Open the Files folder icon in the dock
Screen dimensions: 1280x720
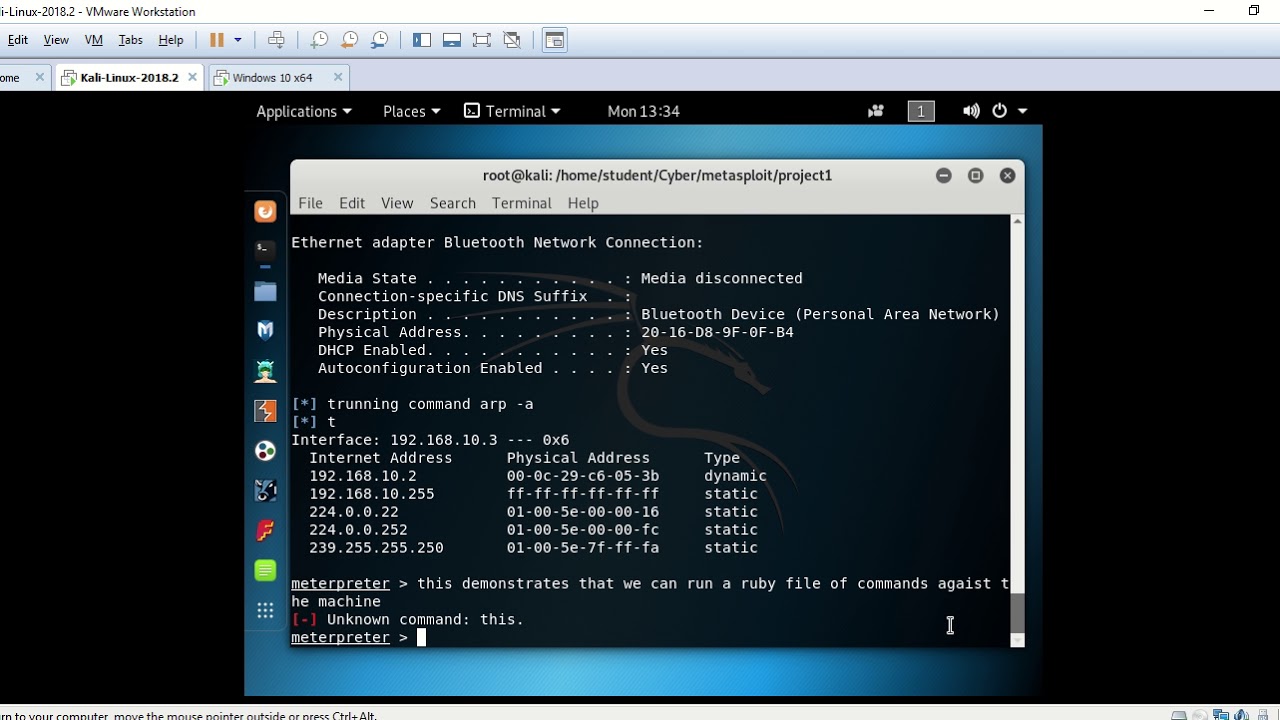coord(265,291)
